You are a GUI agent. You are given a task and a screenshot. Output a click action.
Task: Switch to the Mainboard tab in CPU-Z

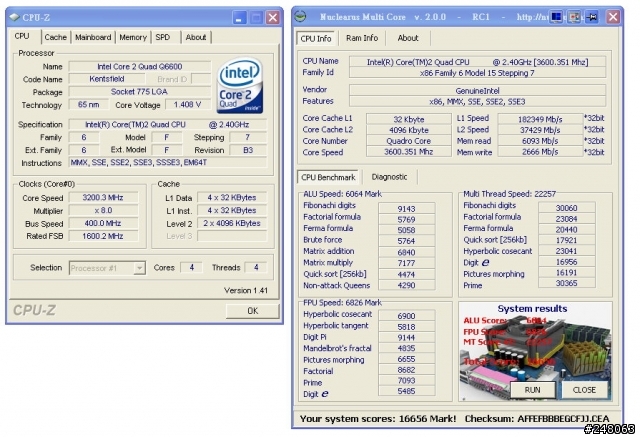coord(93,37)
